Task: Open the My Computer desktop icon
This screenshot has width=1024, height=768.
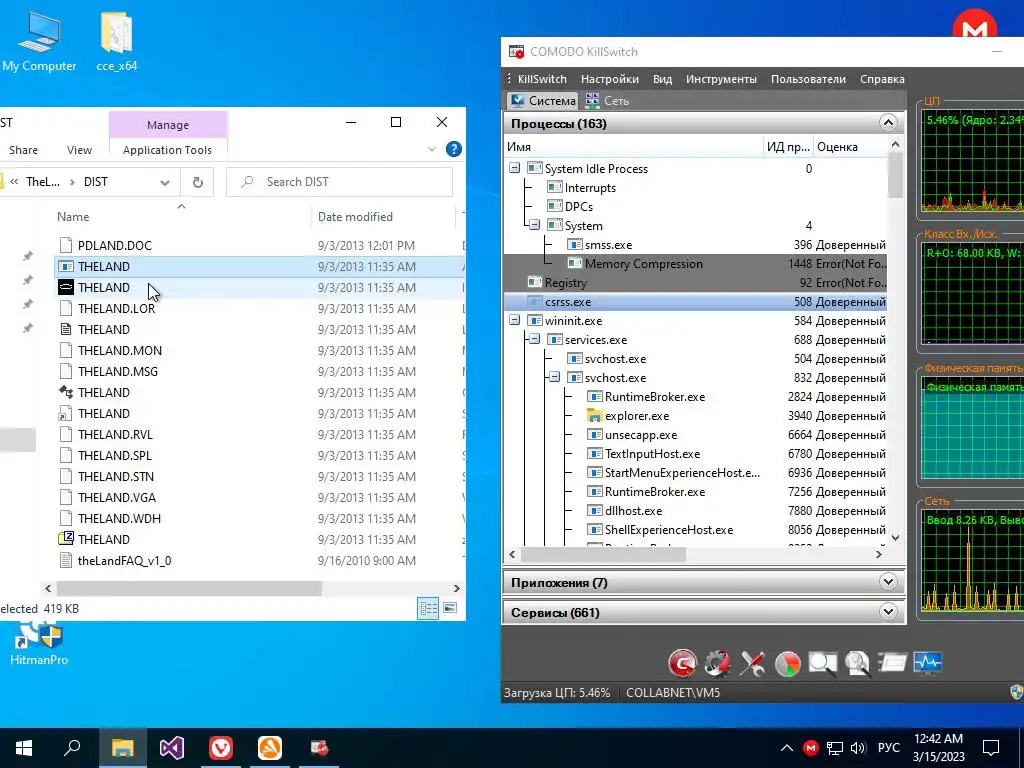Action: (39, 42)
